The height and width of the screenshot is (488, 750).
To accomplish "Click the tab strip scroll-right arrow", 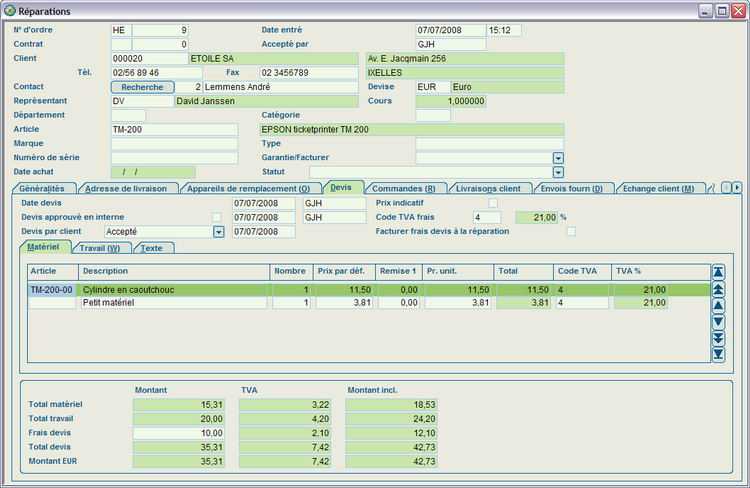I will (x=737, y=188).
